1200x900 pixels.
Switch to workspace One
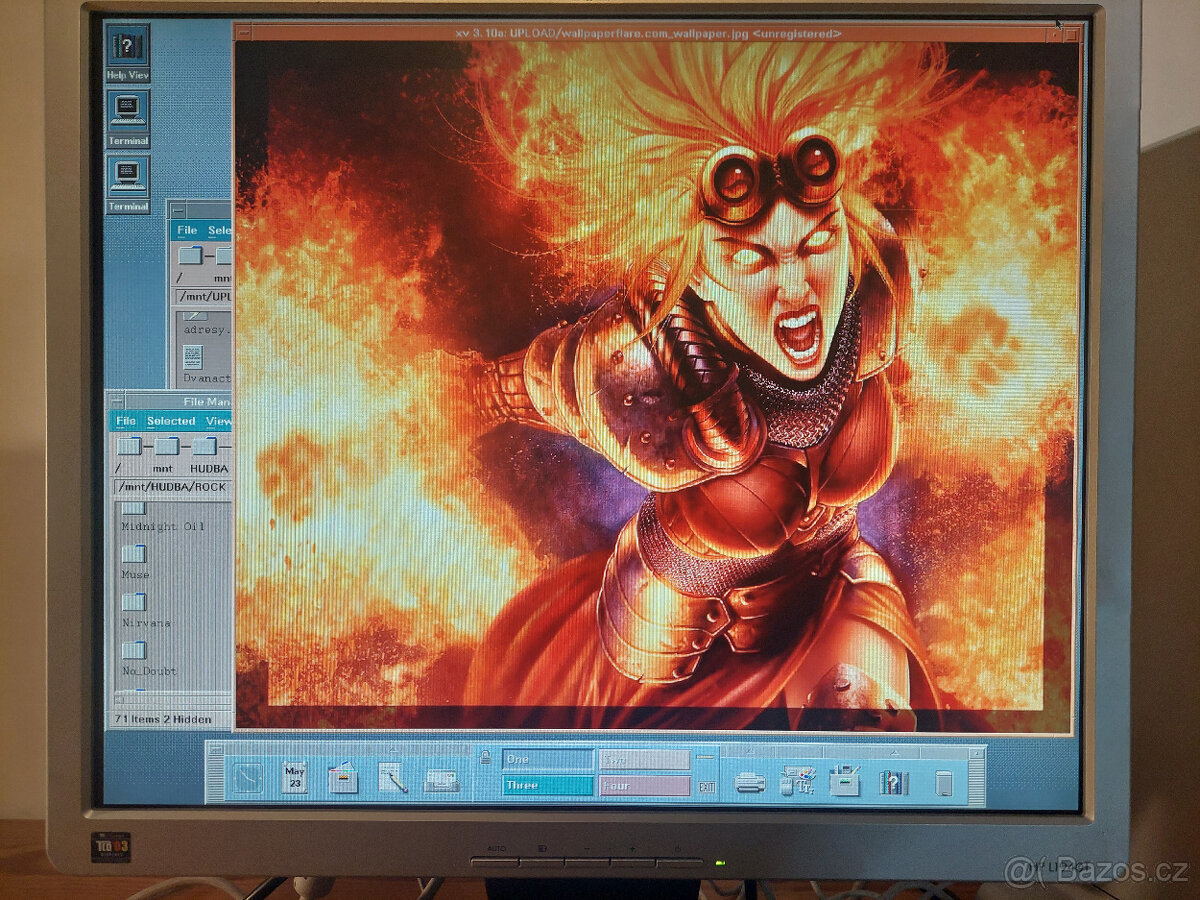click(547, 759)
